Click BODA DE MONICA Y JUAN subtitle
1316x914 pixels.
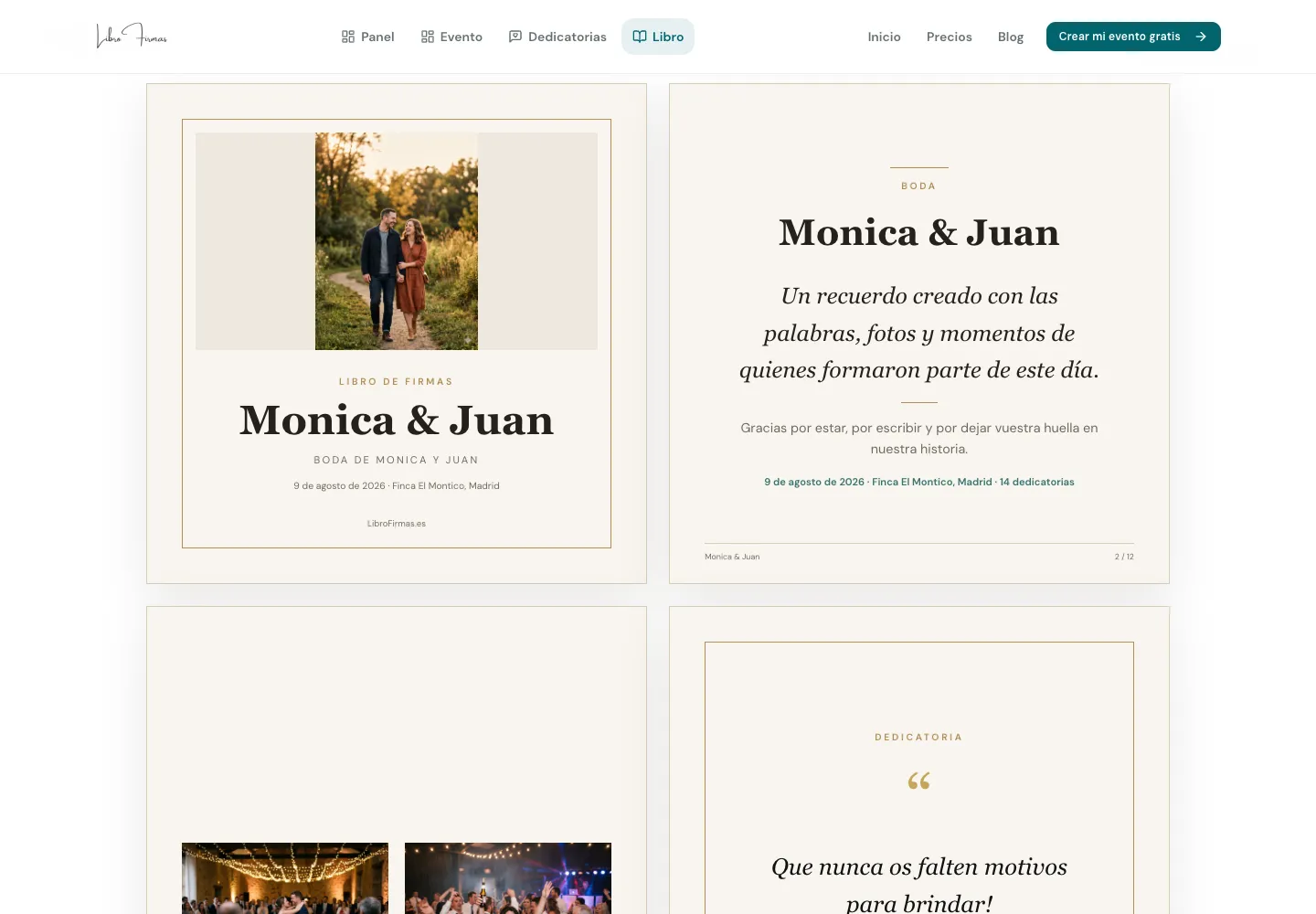(396, 461)
